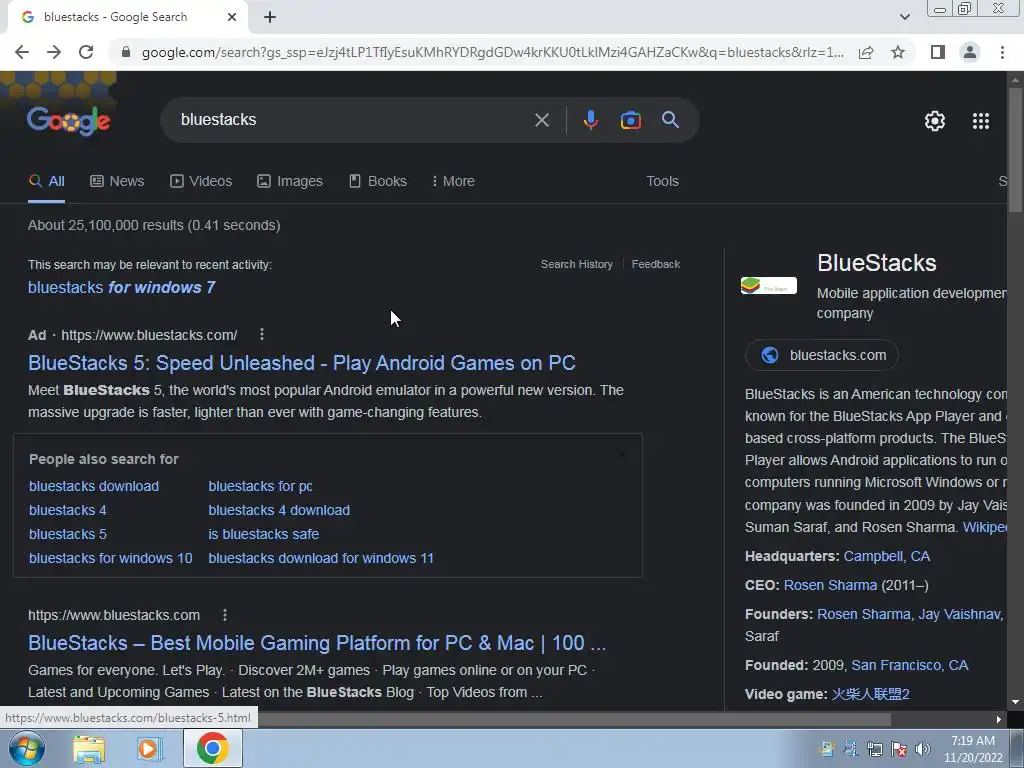Clear the search box text
1024x768 pixels.
[x=541, y=120]
